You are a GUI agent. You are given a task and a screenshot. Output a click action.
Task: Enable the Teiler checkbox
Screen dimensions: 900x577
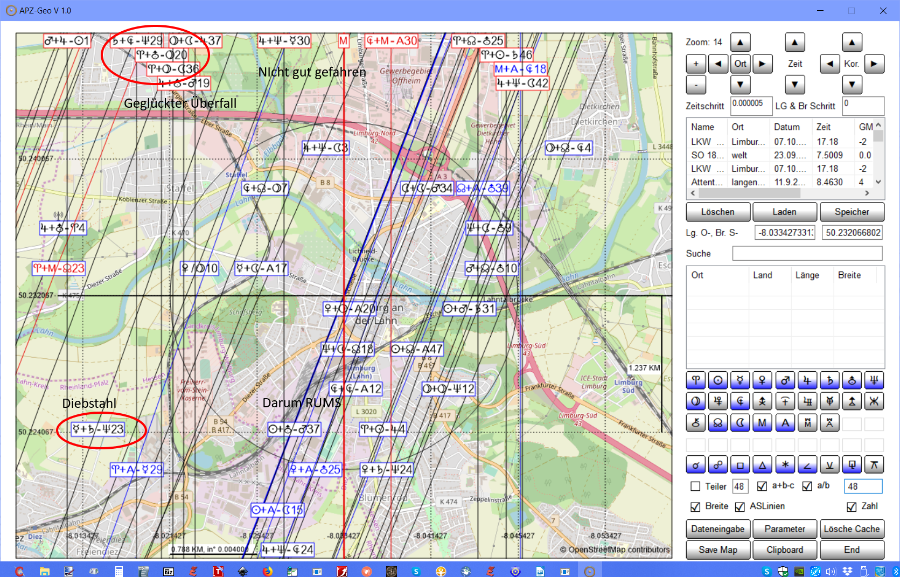pos(695,486)
